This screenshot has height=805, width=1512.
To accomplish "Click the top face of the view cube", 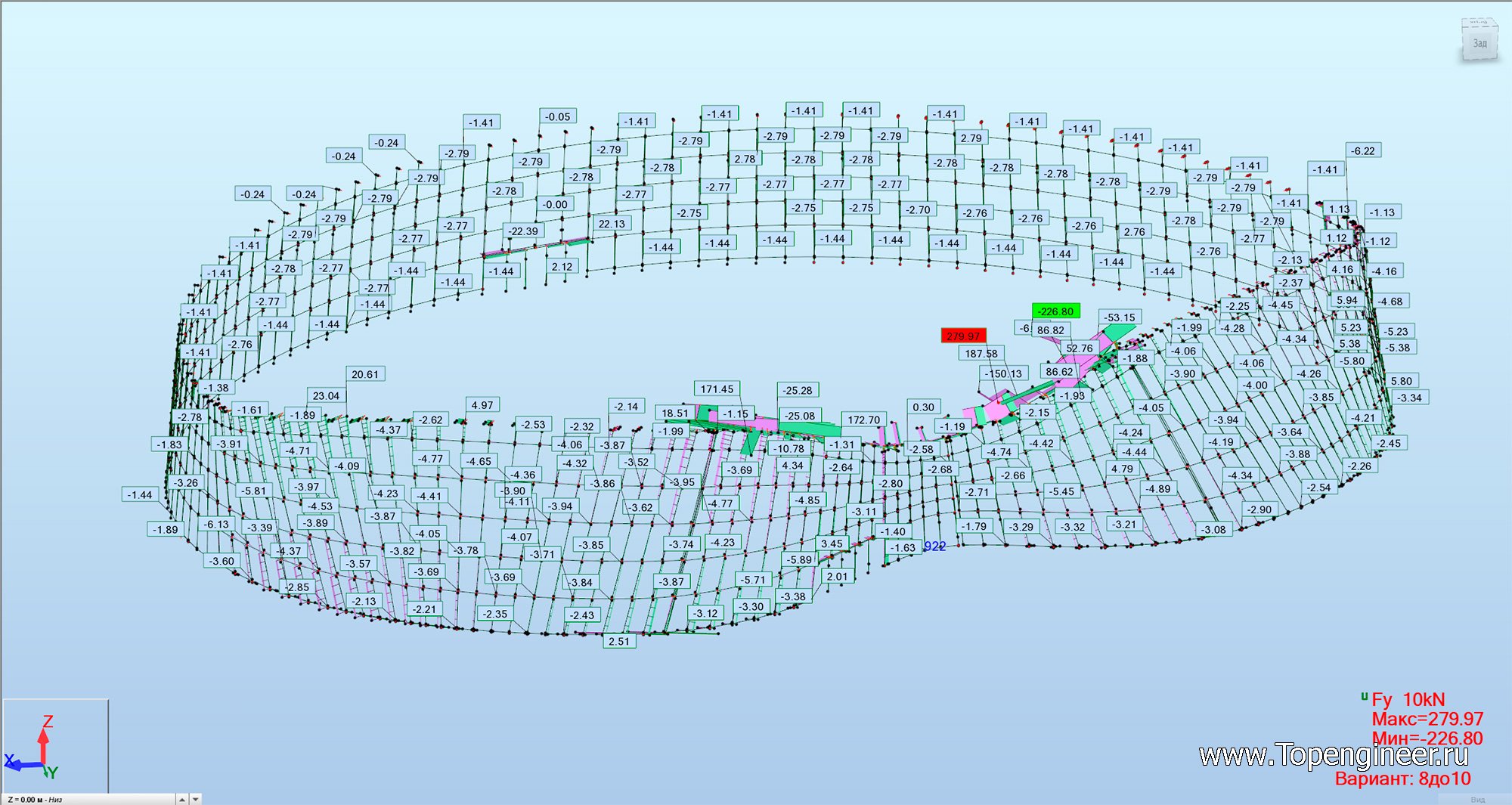I will (1479, 23).
